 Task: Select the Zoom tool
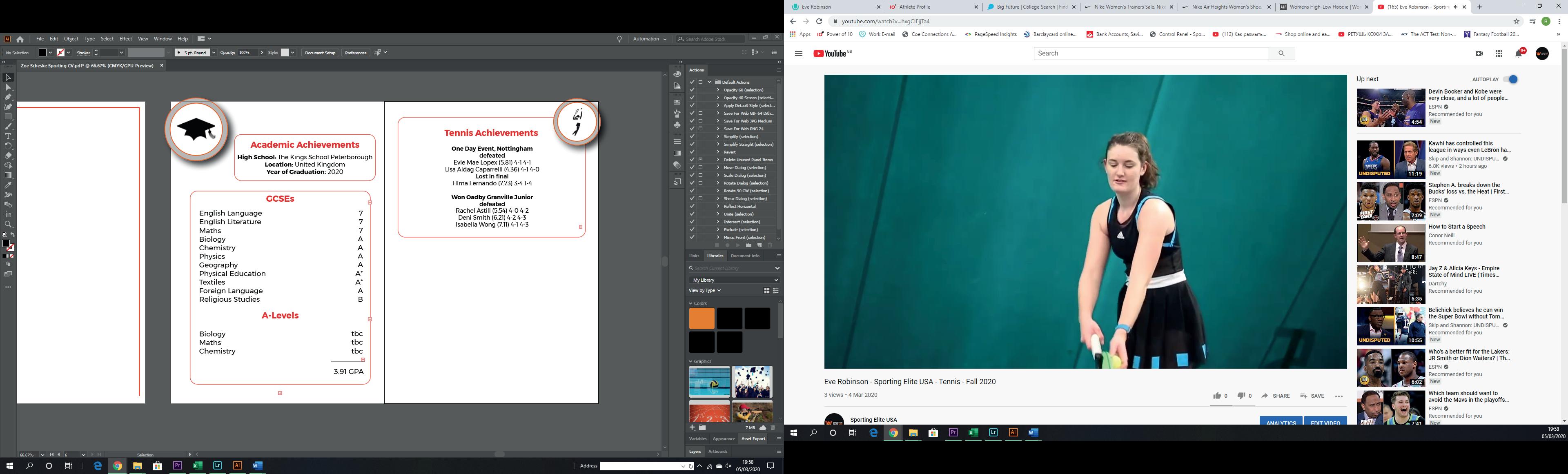[9, 225]
